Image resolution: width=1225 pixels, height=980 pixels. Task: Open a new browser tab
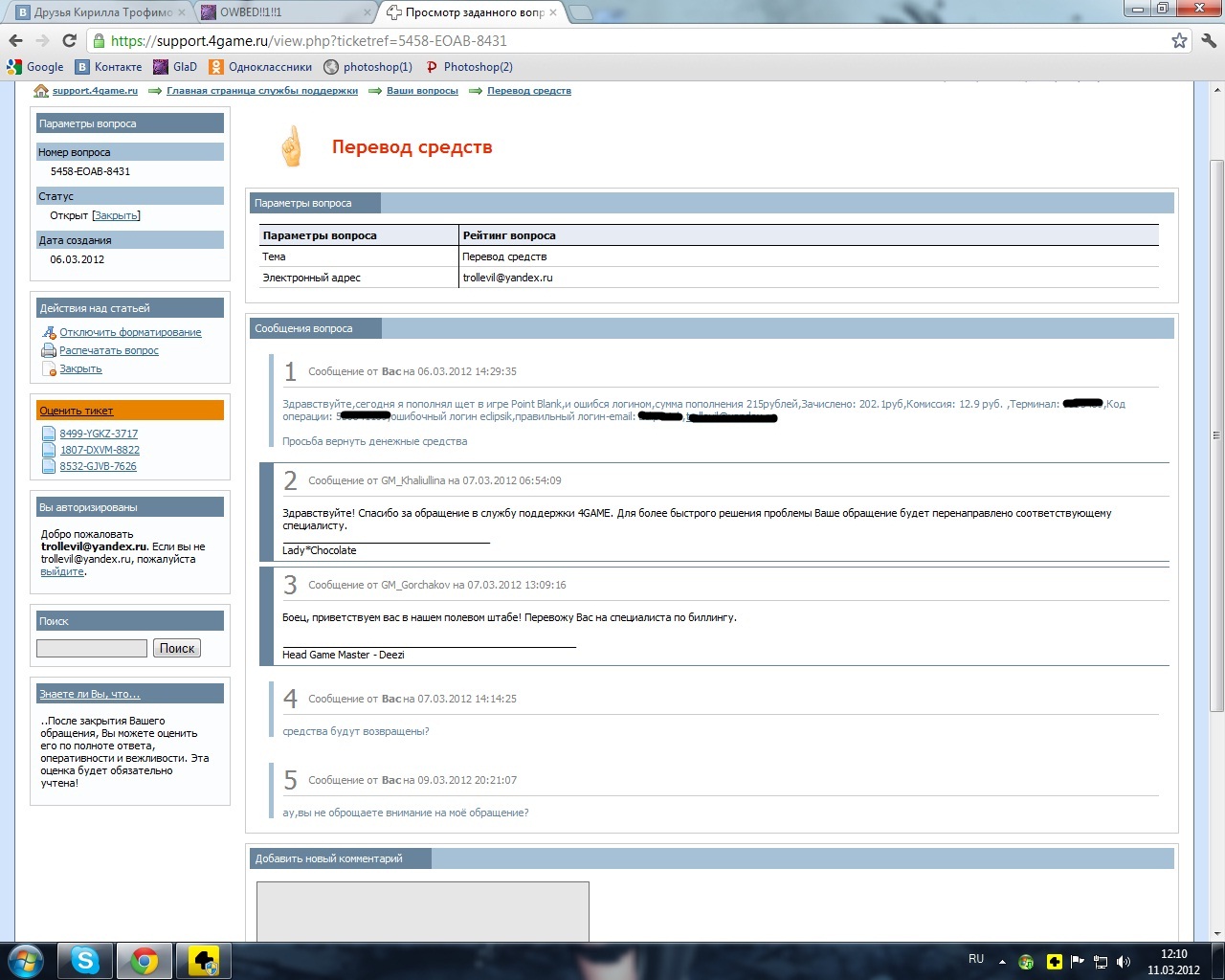(581, 12)
